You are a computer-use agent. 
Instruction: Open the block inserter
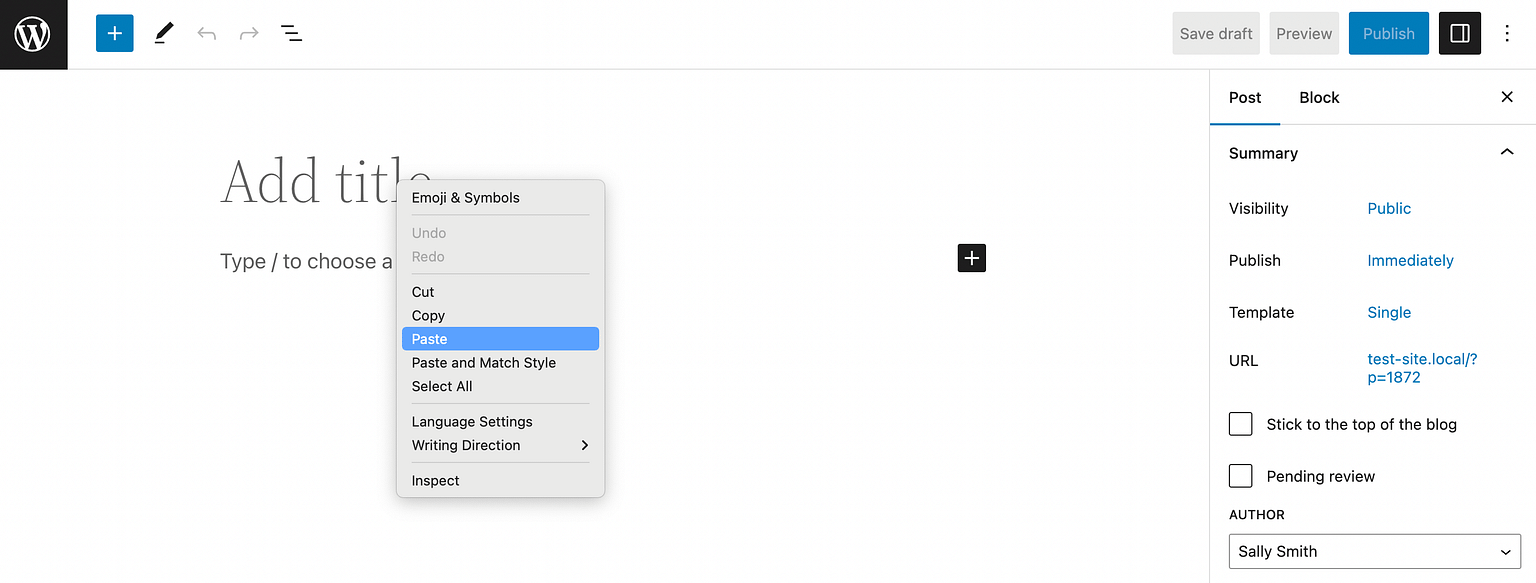click(114, 33)
